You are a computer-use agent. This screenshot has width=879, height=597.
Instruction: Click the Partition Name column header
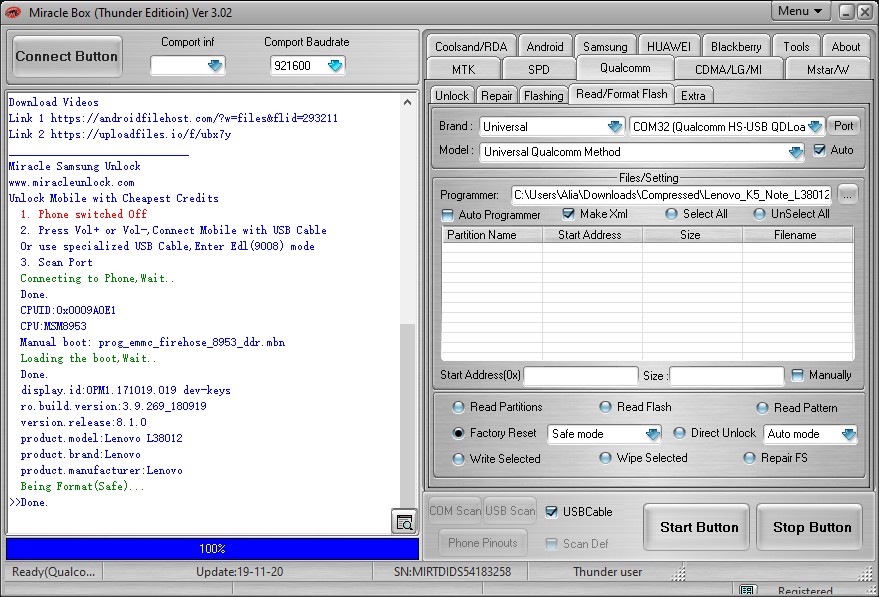[492, 235]
